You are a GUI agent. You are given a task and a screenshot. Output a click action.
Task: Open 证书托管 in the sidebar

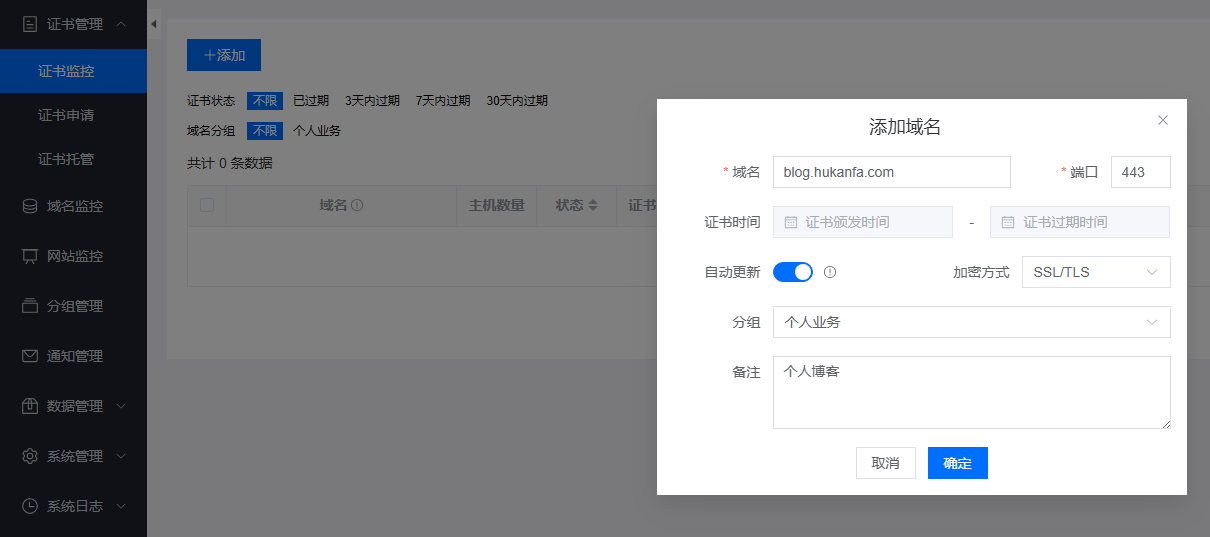point(73,159)
